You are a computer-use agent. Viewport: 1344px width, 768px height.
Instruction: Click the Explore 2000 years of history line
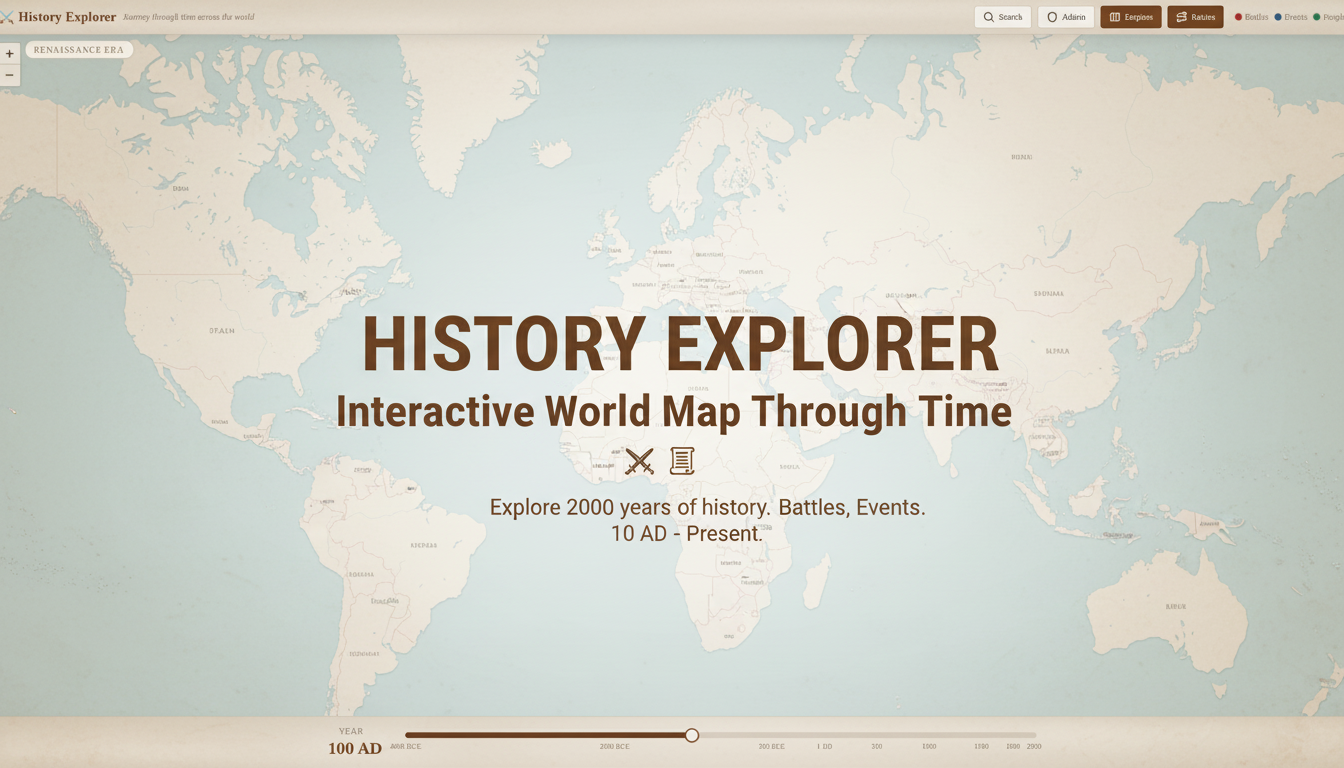coord(707,507)
